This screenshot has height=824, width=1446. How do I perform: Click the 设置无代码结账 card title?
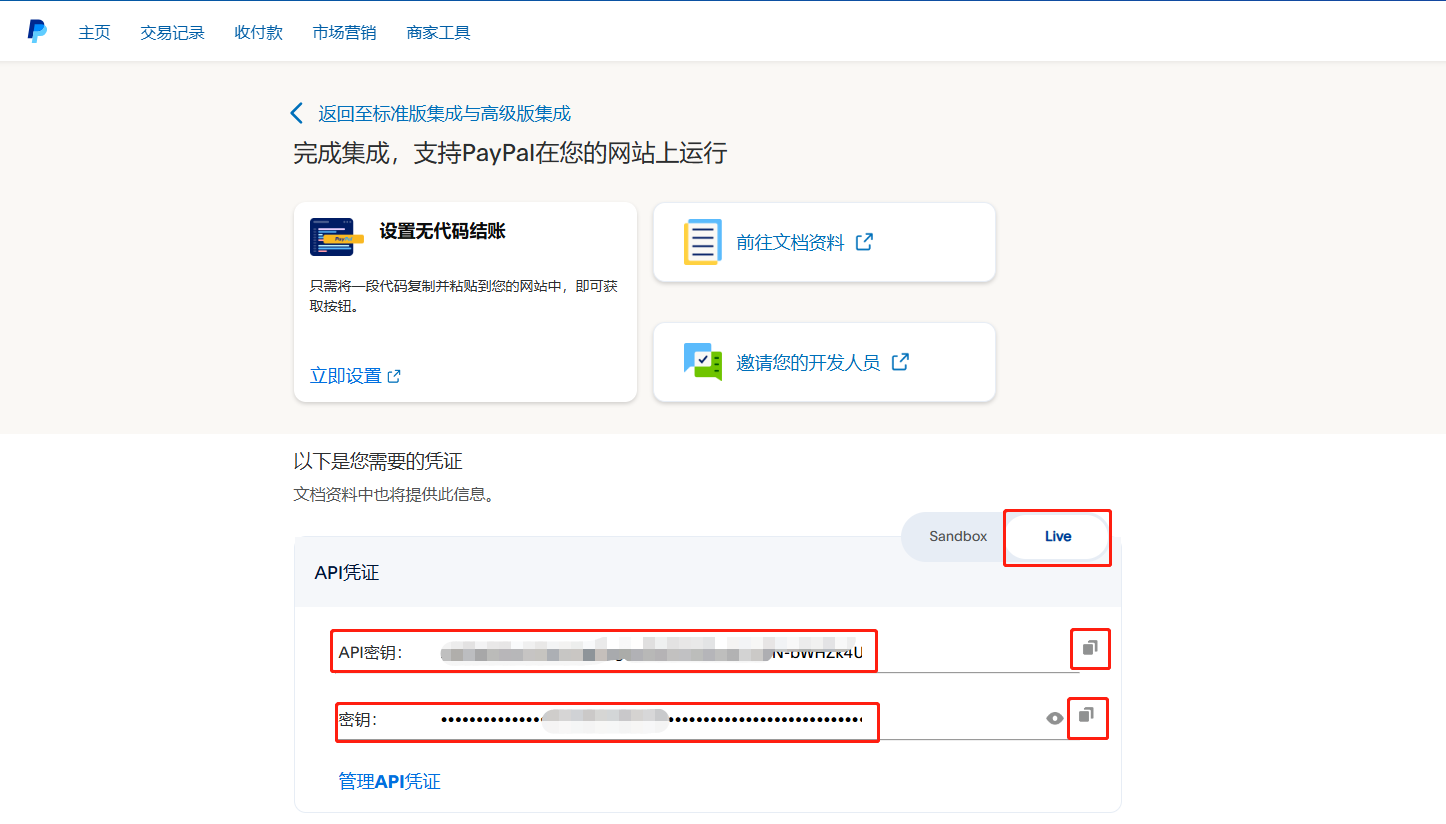(443, 231)
